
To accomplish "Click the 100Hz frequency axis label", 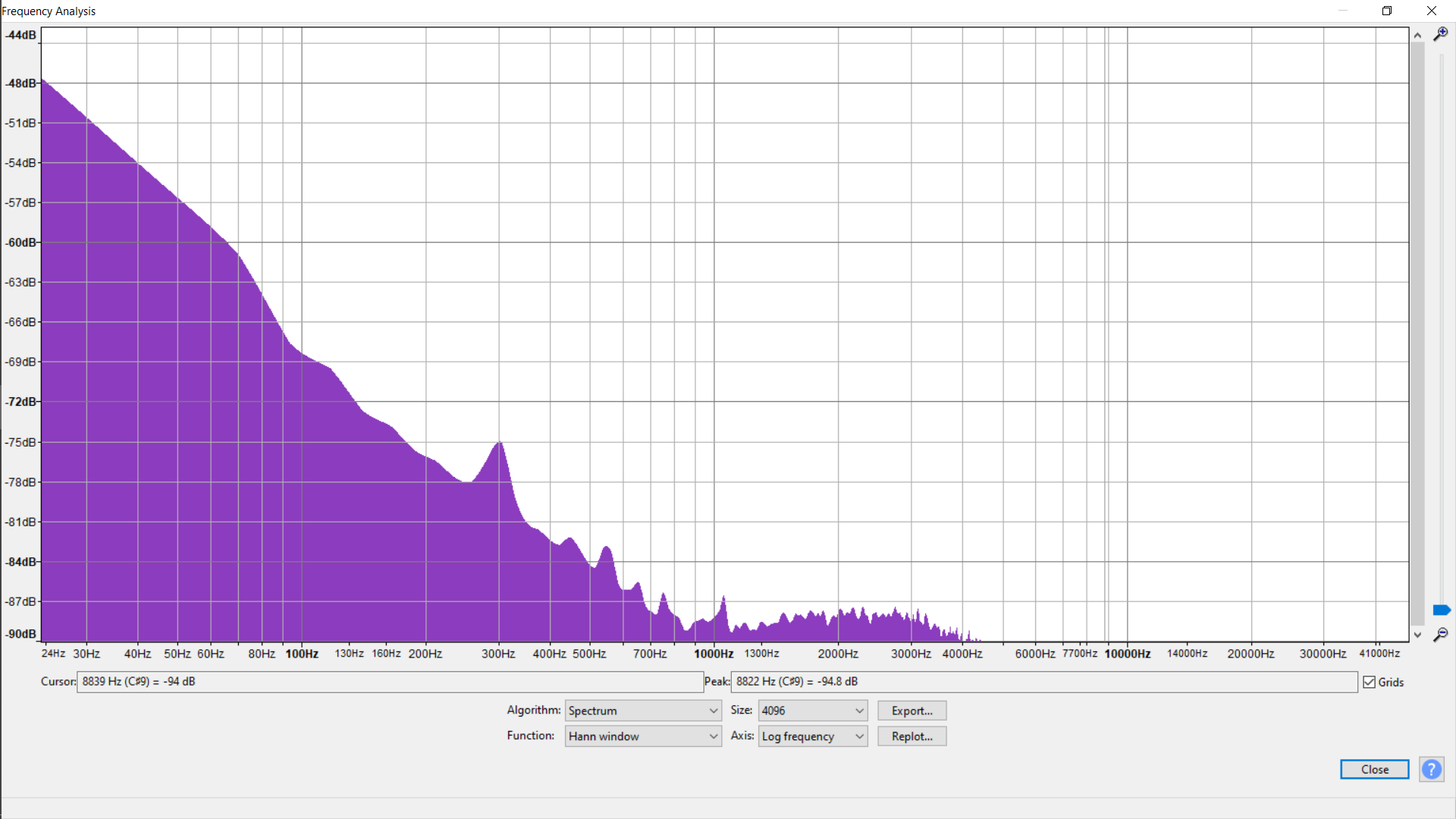I will pyautogui.click(x=302, y=654).
